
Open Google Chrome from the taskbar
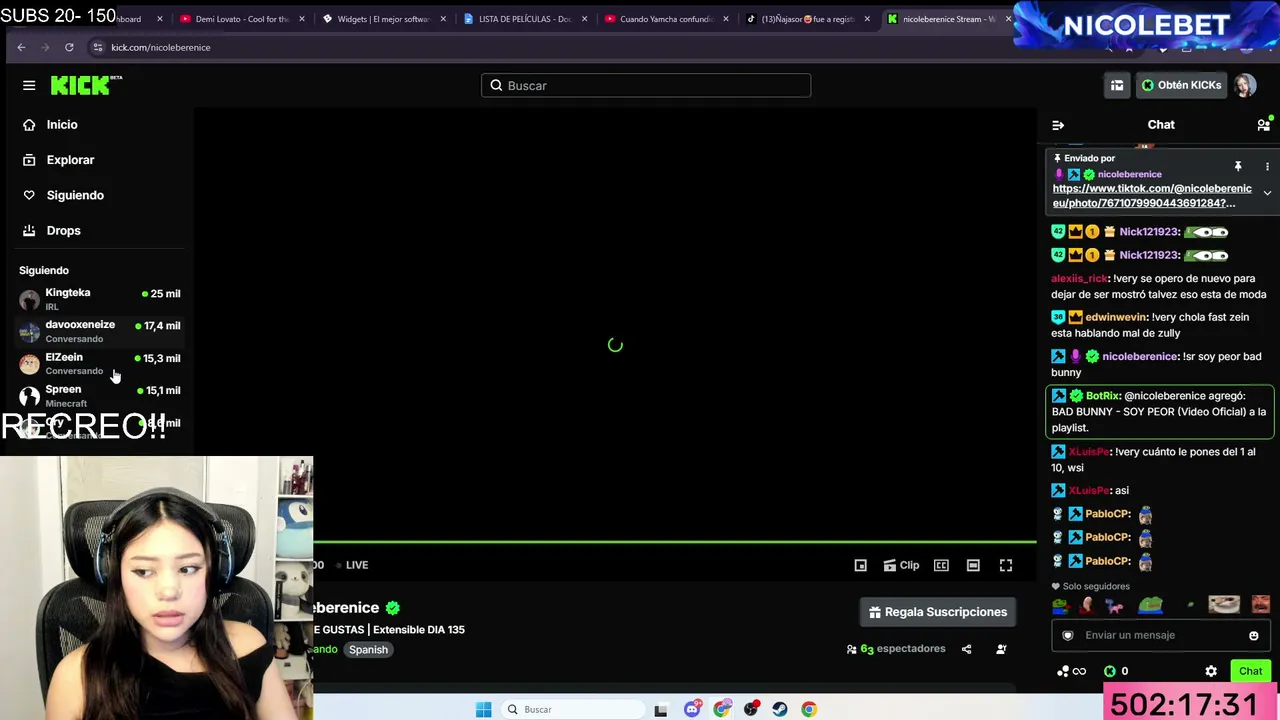(x=809, y=710)
